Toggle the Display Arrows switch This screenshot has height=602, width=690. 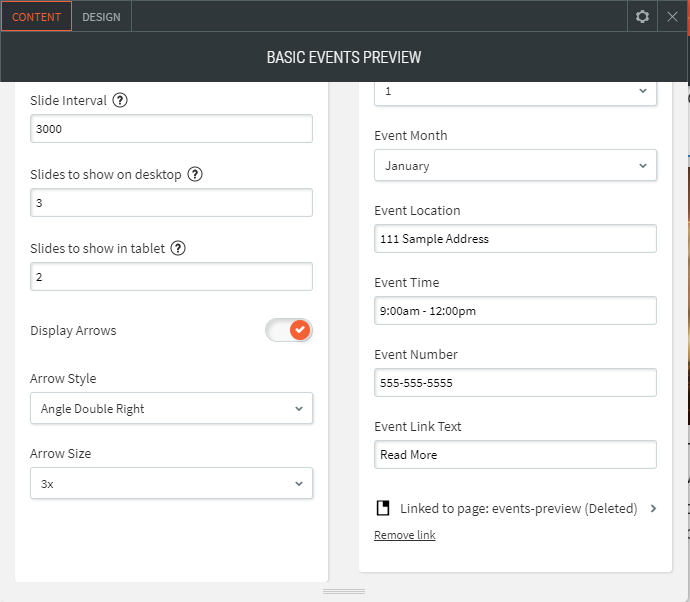[289, 330]
